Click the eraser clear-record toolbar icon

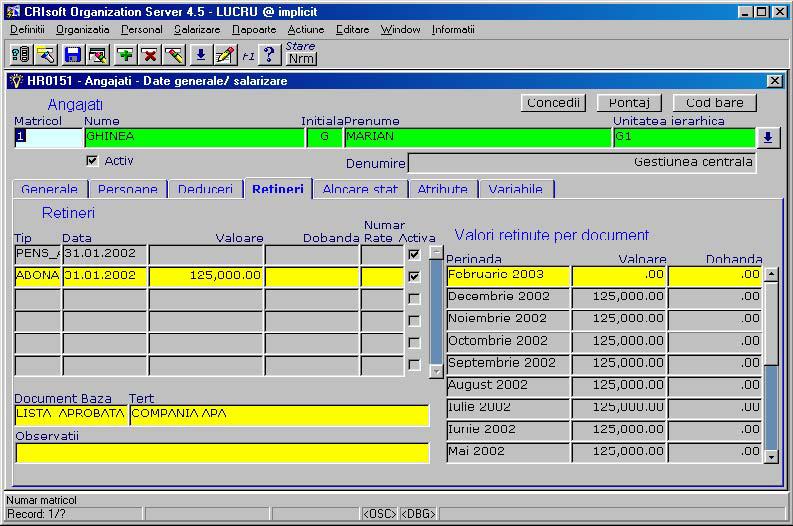pyautogui.click(x=174, y=54)
